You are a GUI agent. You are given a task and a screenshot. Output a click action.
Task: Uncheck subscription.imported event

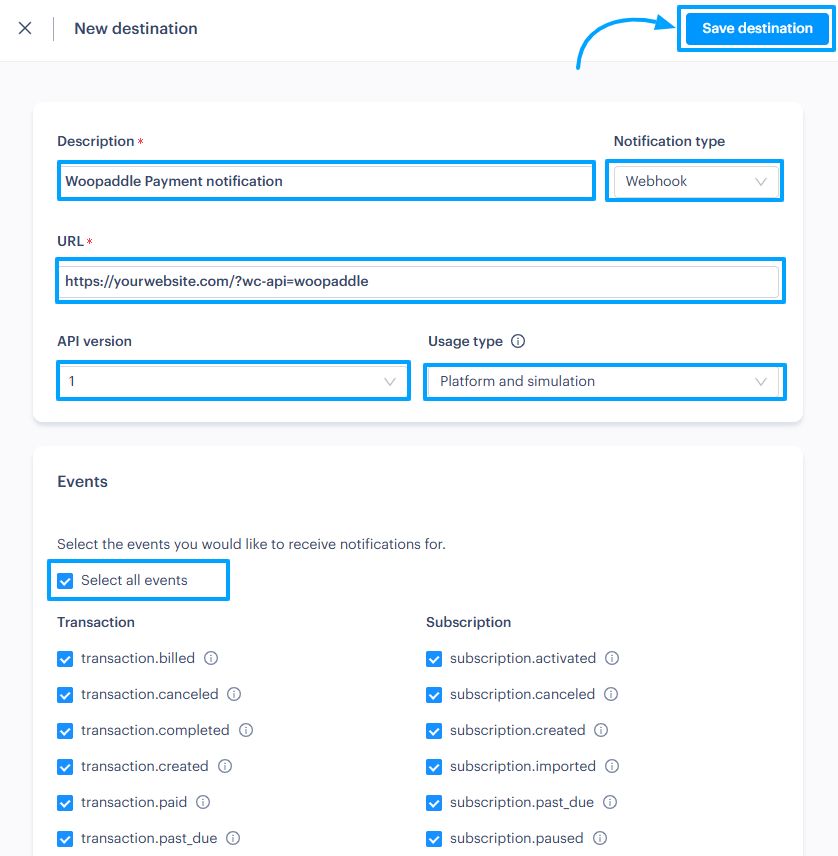tap(434, 767)
